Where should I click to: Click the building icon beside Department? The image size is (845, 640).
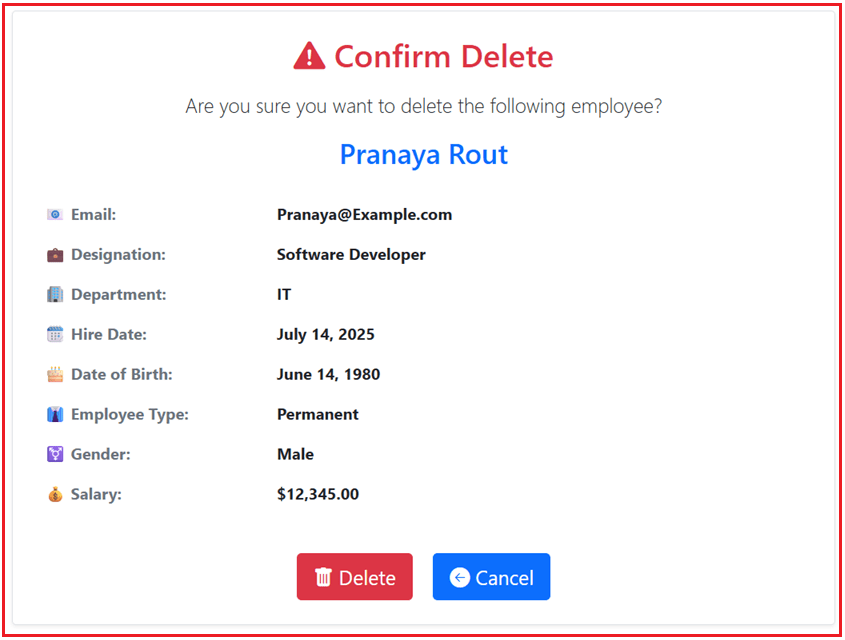tap(55, 295)
